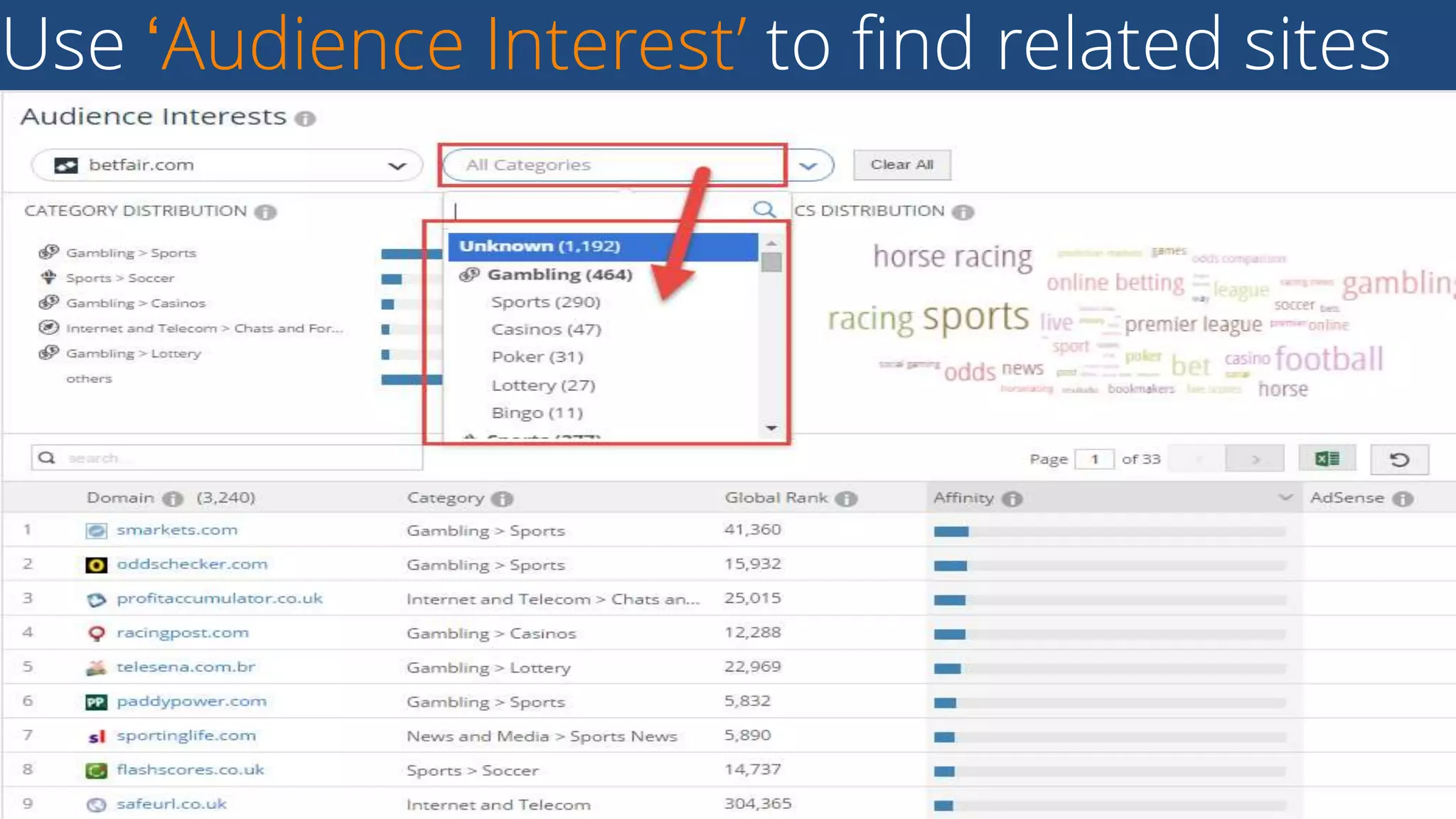Open the sportinglife.com link
The height and width of the screenshot is (819, 1456).
pos(186,736)
